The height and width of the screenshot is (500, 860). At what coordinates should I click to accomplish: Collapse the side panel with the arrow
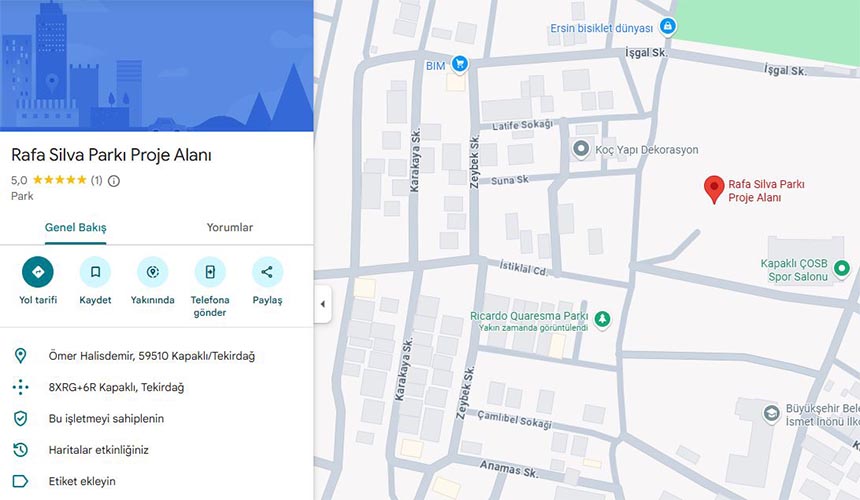pos(322,304)
